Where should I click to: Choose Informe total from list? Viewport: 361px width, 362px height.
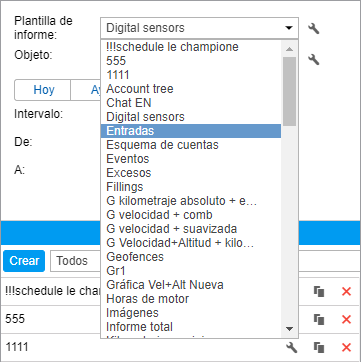pos(191,327)
